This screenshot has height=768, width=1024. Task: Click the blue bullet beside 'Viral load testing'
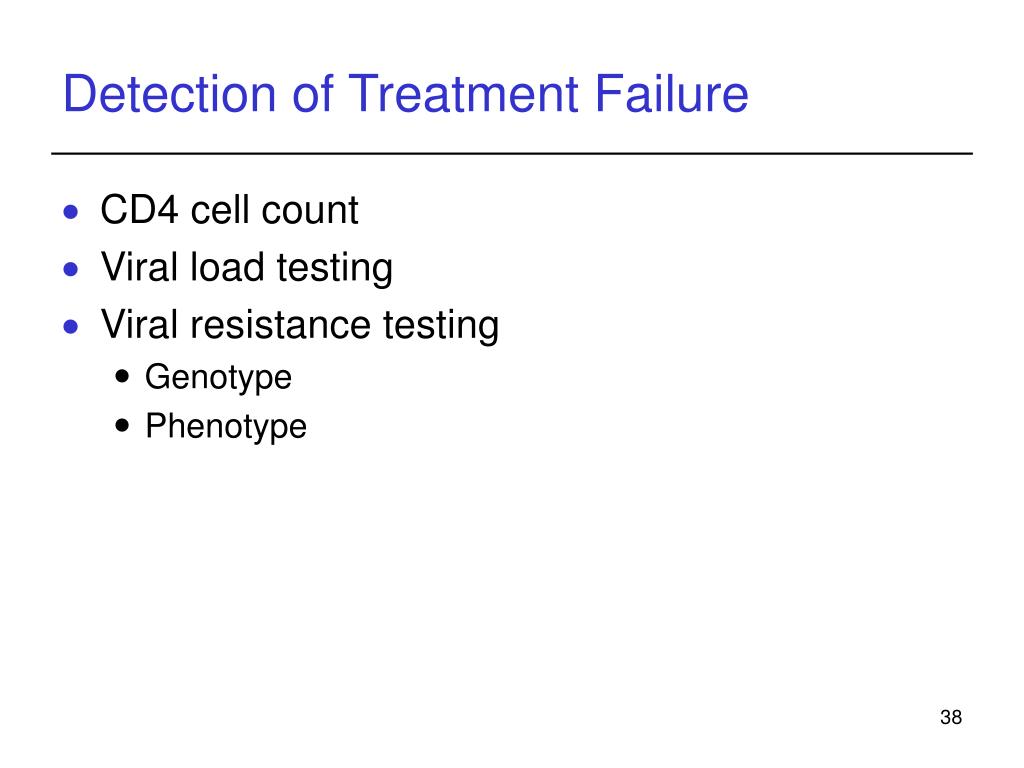click(x=71, y=269)
